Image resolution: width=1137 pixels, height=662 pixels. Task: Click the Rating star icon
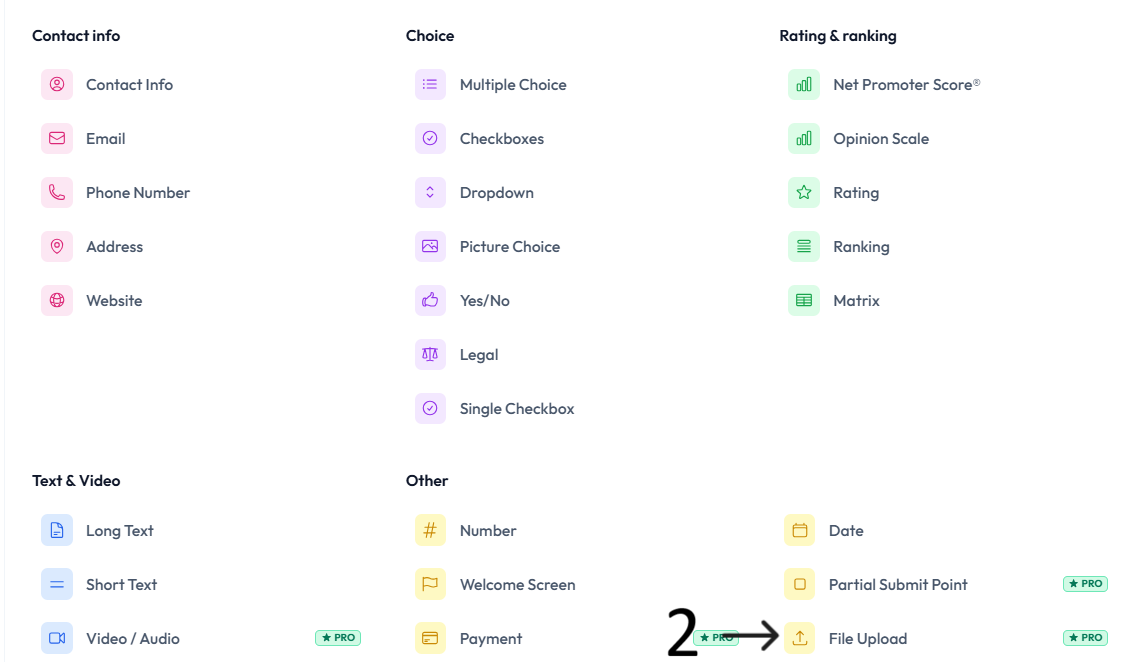coord(803,193)
